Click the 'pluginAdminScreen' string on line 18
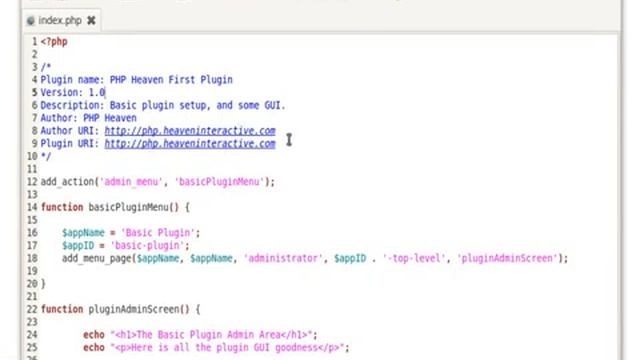The image size is (640, 360). pyautogui.click(x=507, y=258)
